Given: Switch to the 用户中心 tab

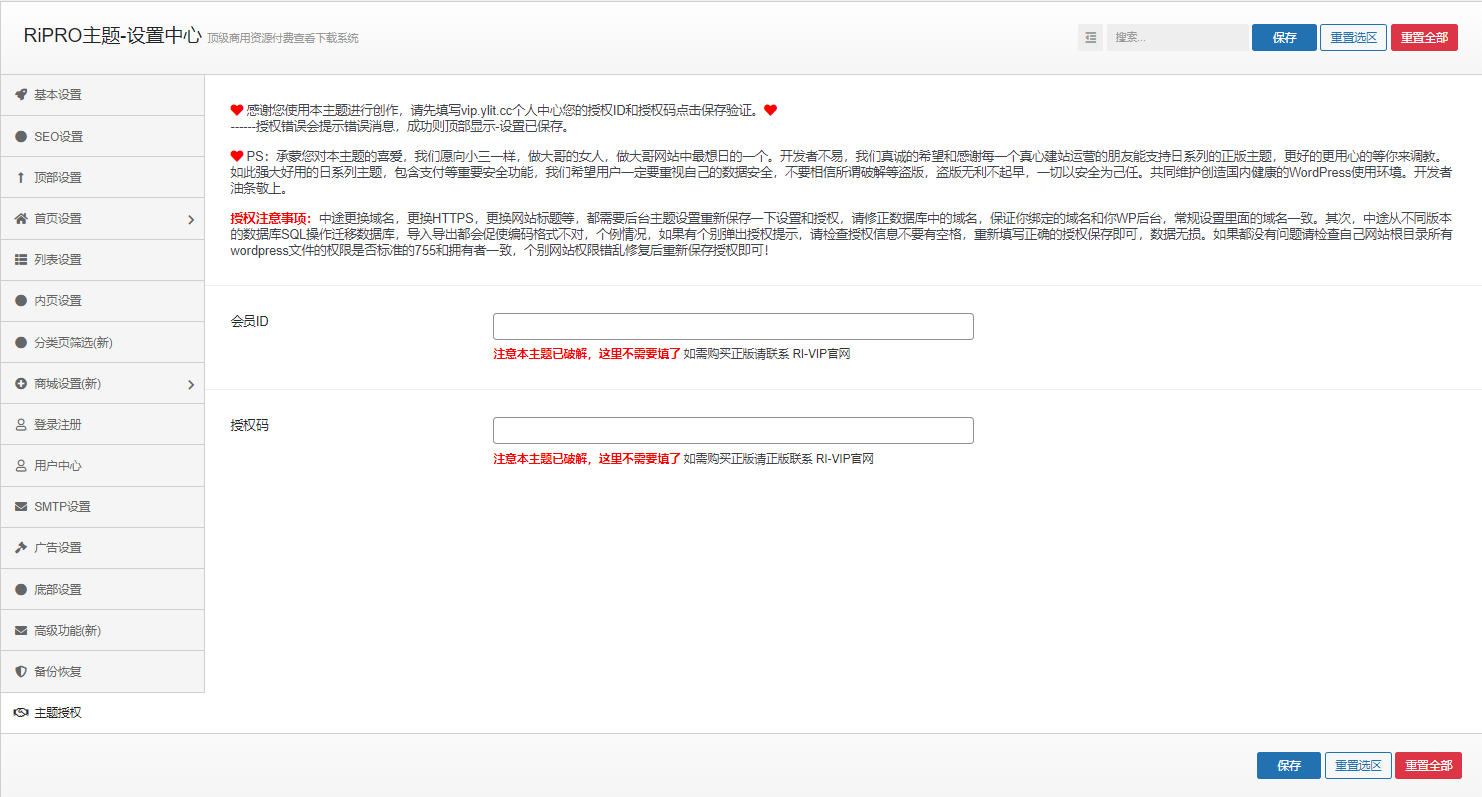Looking at the screenshot, I should [x=102, y=465].
